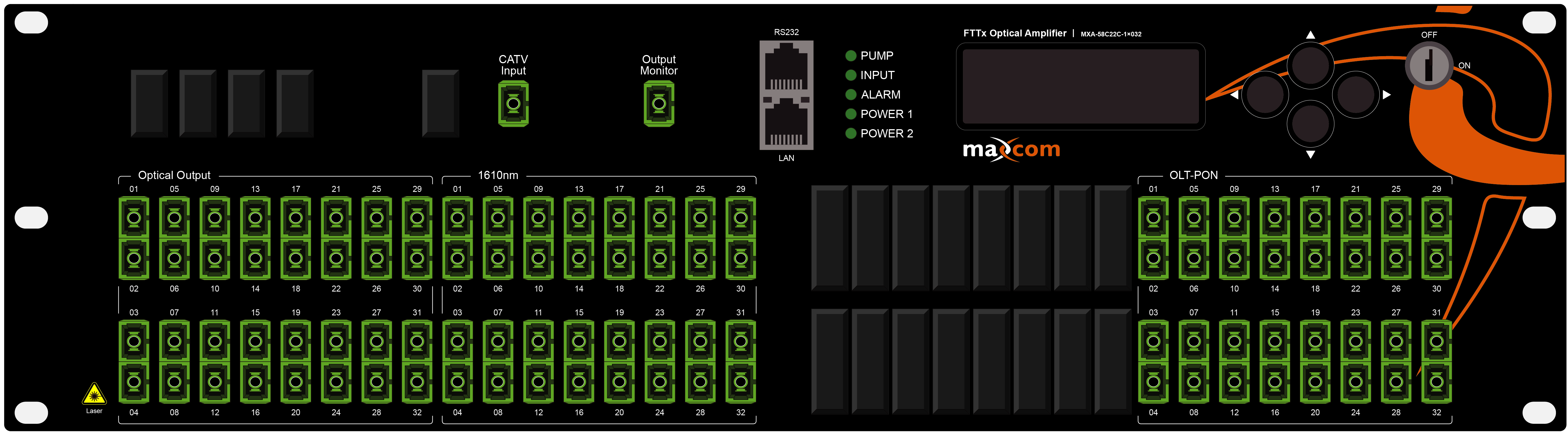The height and width of the screenshot is (432, 1568).
Task: Click the 'Laser' caption under warning sign
Action: pyautogui.click(x=94, y=411)
